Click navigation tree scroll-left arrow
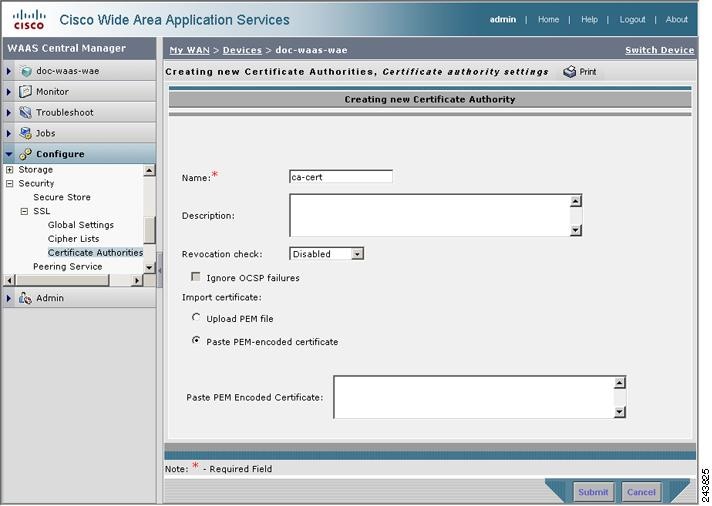 [x=9, y=280]
